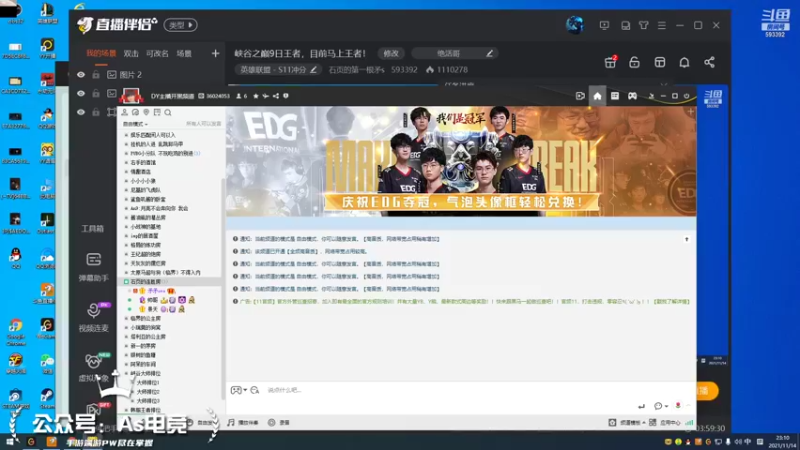Open notifications bell icon
The height and width of the screenshot is (450, 800).
click(x=684, y=62)
